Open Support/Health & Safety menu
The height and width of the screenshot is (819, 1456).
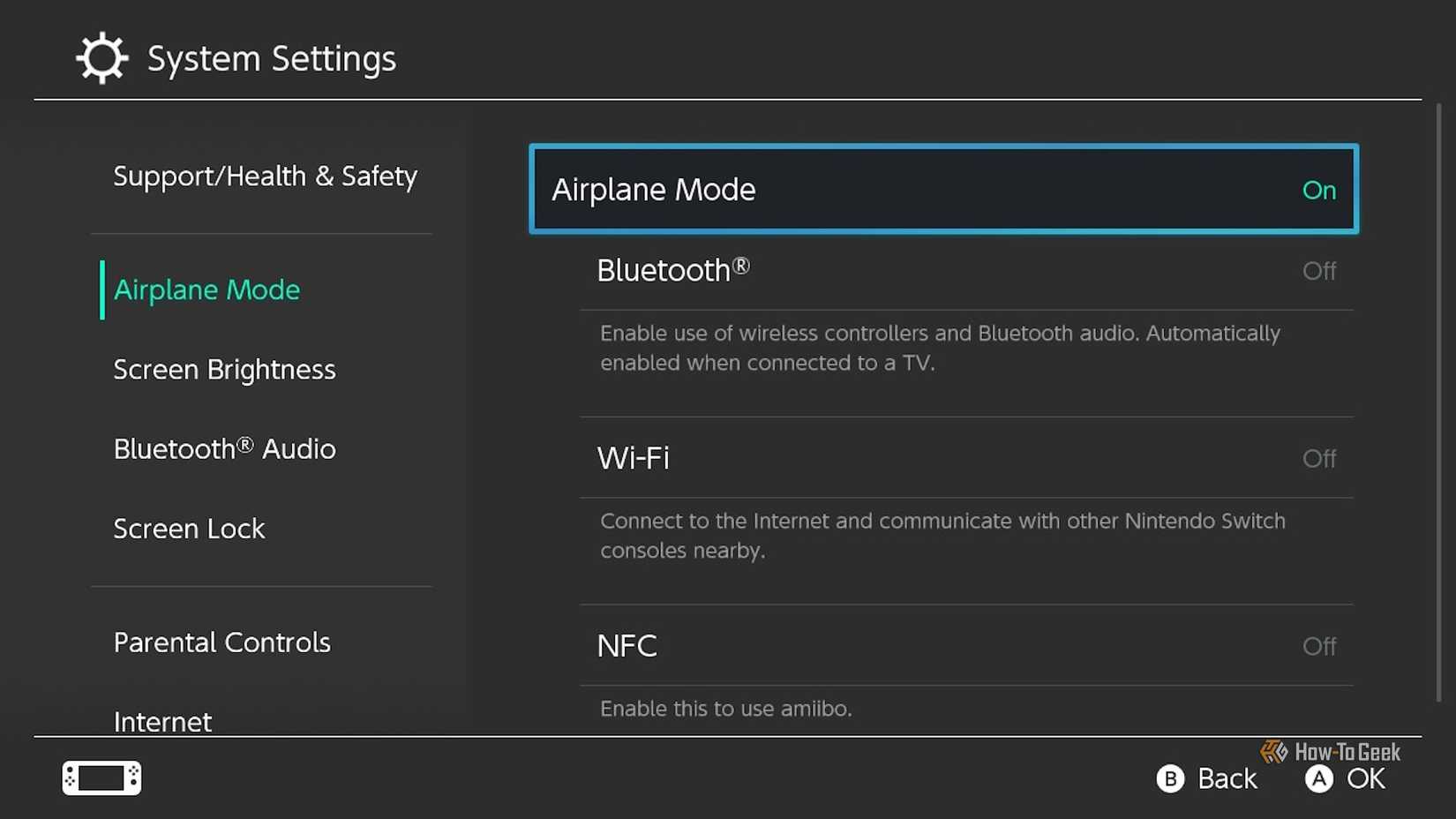pyautogui.click(x=265, y=177)
